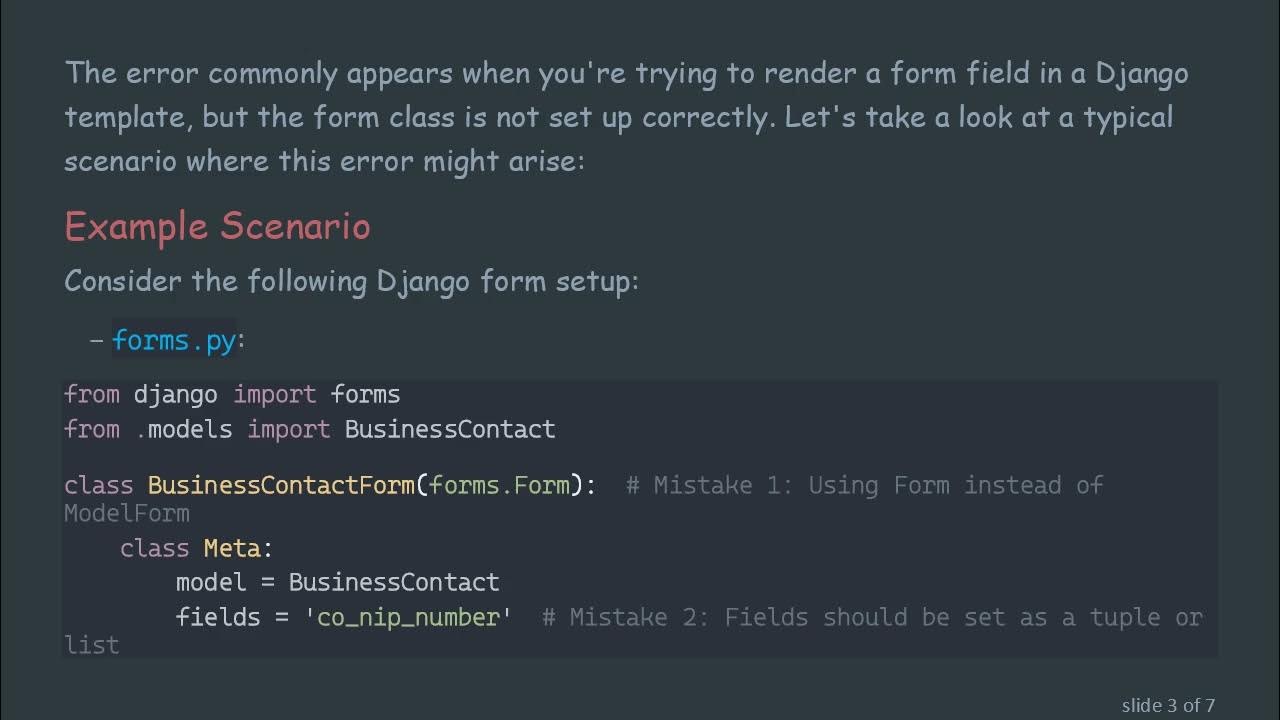Click the "from .models import BusinessContact" line
Screen dimensions: 1280x720
(309, 429)
